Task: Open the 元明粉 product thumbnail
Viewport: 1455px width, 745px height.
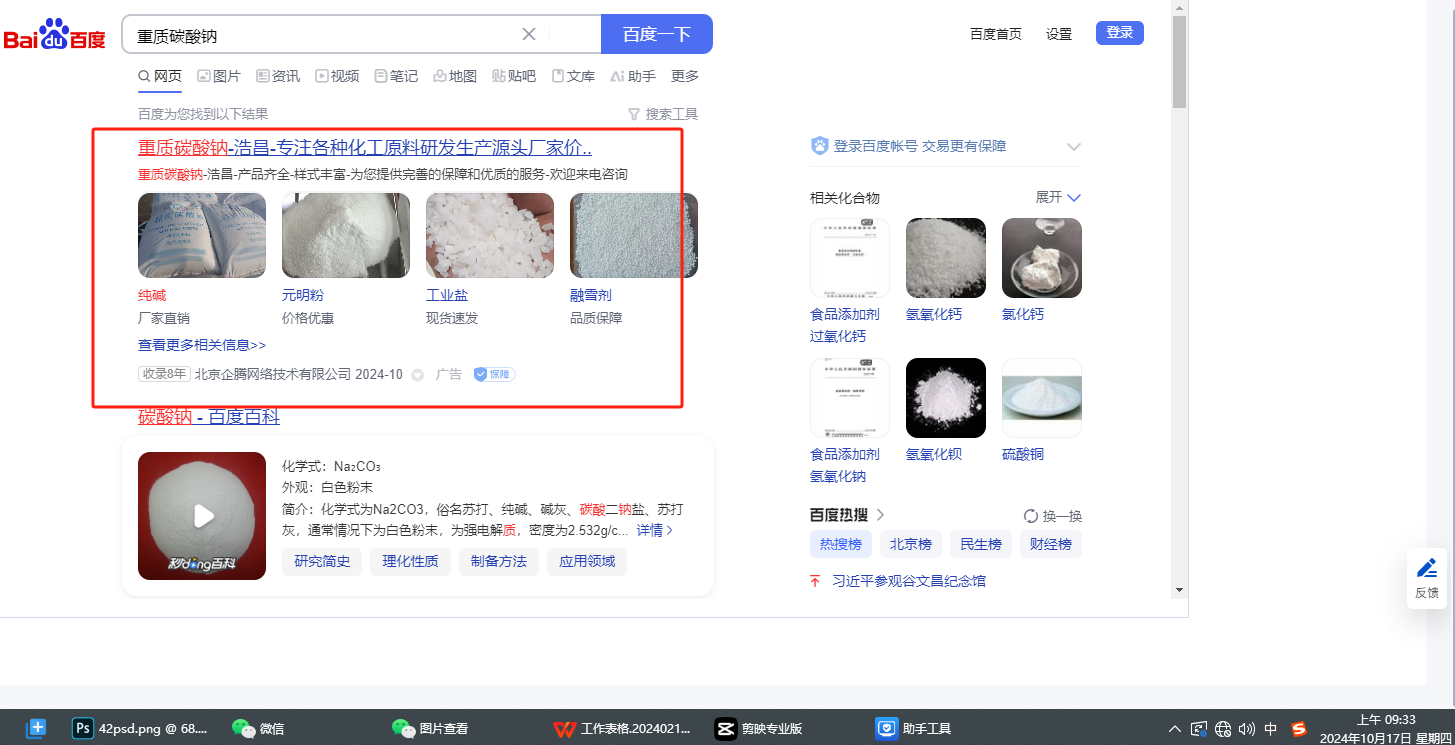Action: click(346, 236)
